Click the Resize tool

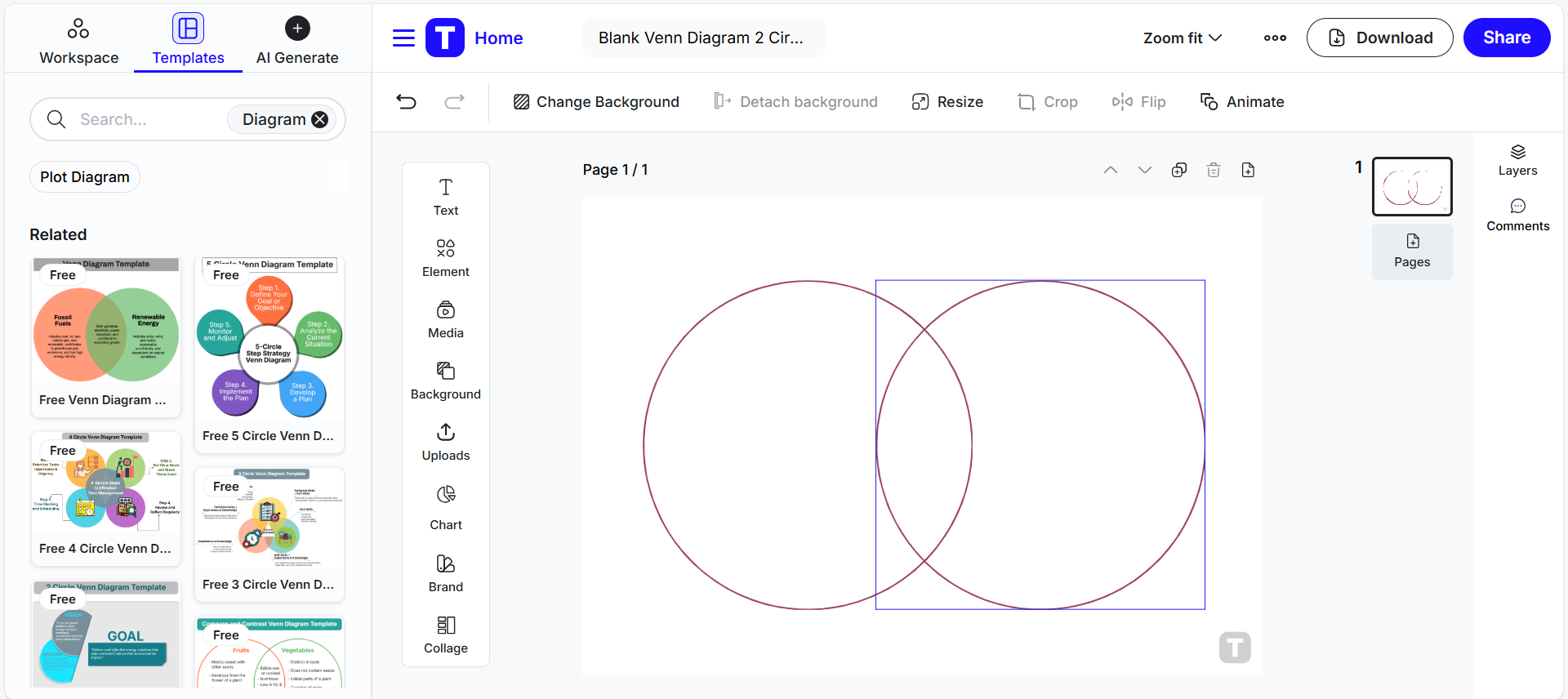[947, 102]
